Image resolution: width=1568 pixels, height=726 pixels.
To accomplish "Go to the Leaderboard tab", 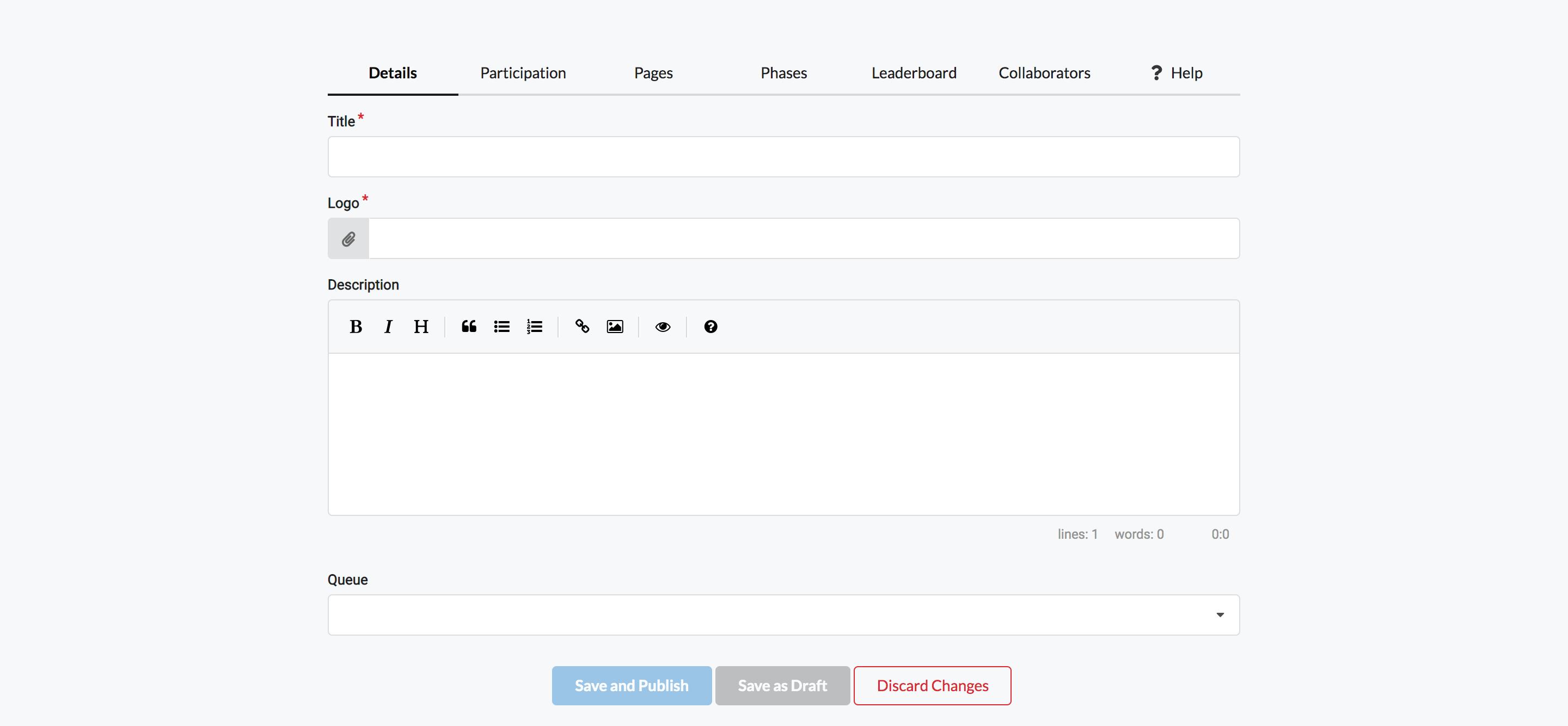I will (x=914, y=73).
